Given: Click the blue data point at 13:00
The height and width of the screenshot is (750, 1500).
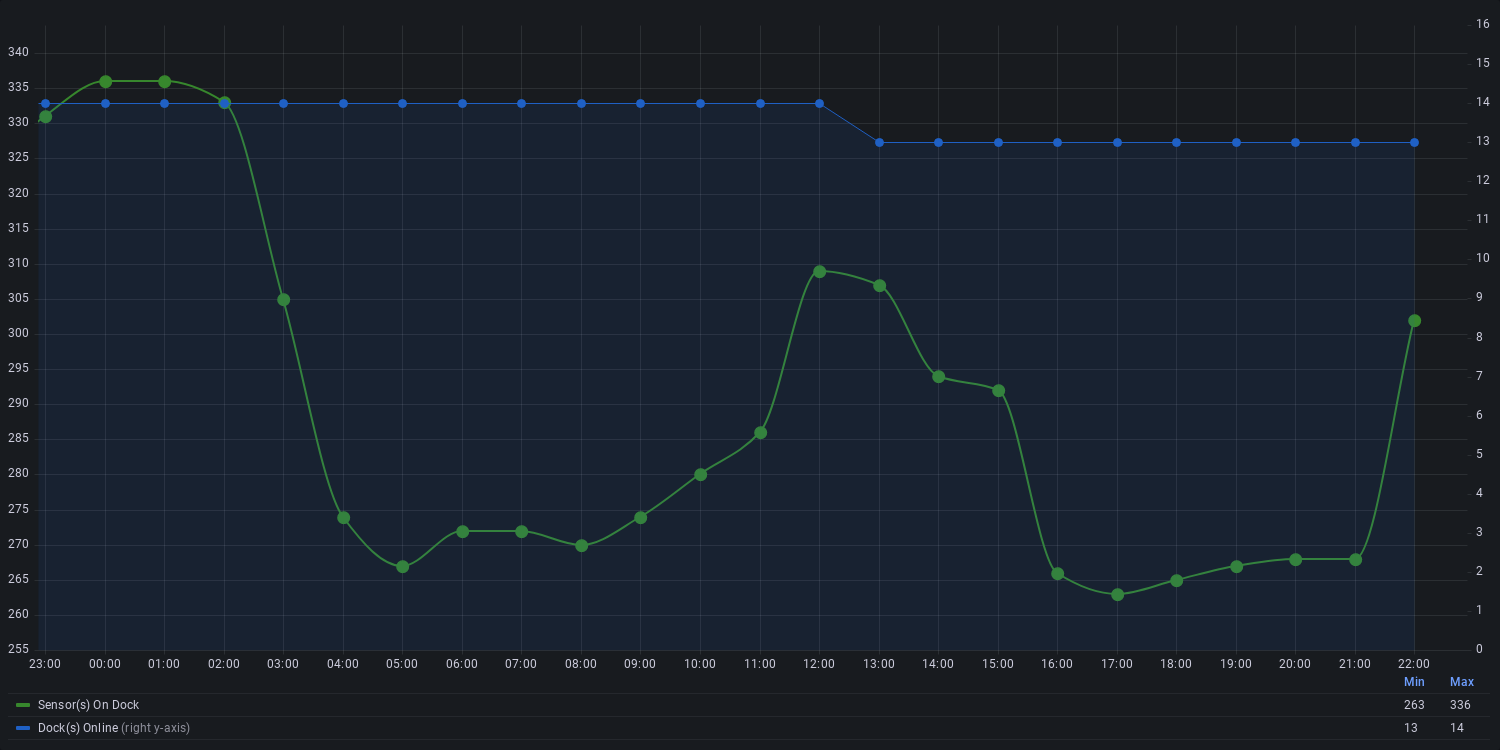Looking at the screenshot, I should tap(879, 142).
